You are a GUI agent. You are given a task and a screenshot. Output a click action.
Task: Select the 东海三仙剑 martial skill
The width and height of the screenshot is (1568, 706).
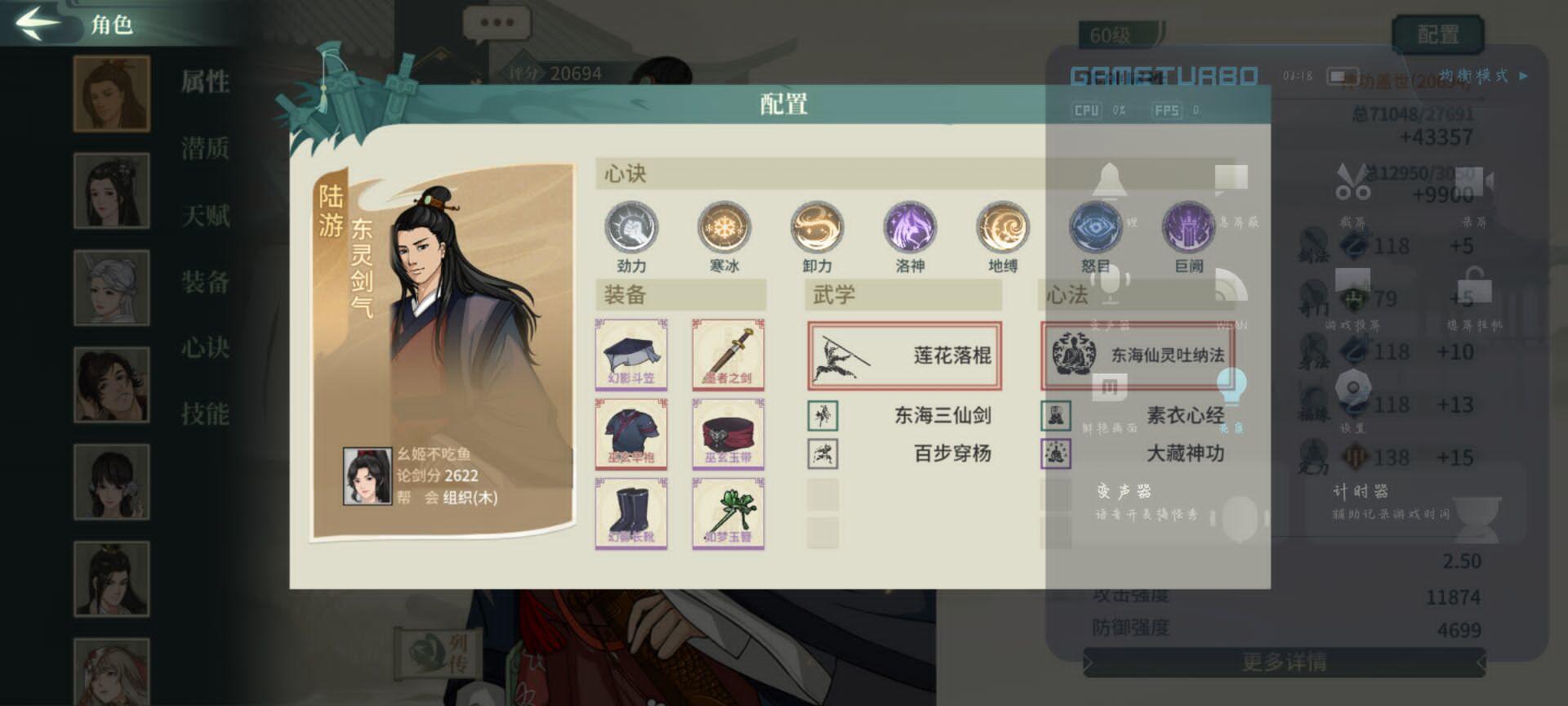pos(904,415)
